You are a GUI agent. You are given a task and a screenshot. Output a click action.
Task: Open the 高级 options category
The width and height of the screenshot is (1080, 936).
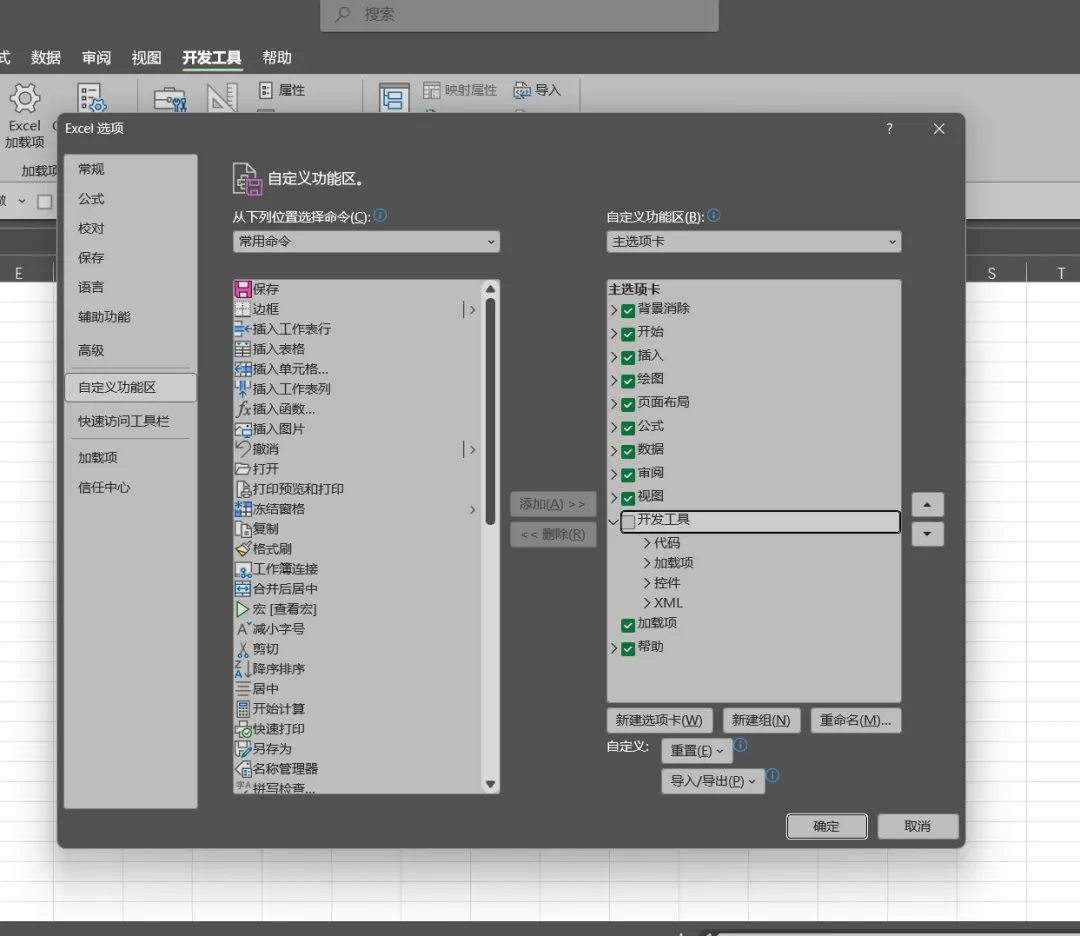click(x=130, y=351)
